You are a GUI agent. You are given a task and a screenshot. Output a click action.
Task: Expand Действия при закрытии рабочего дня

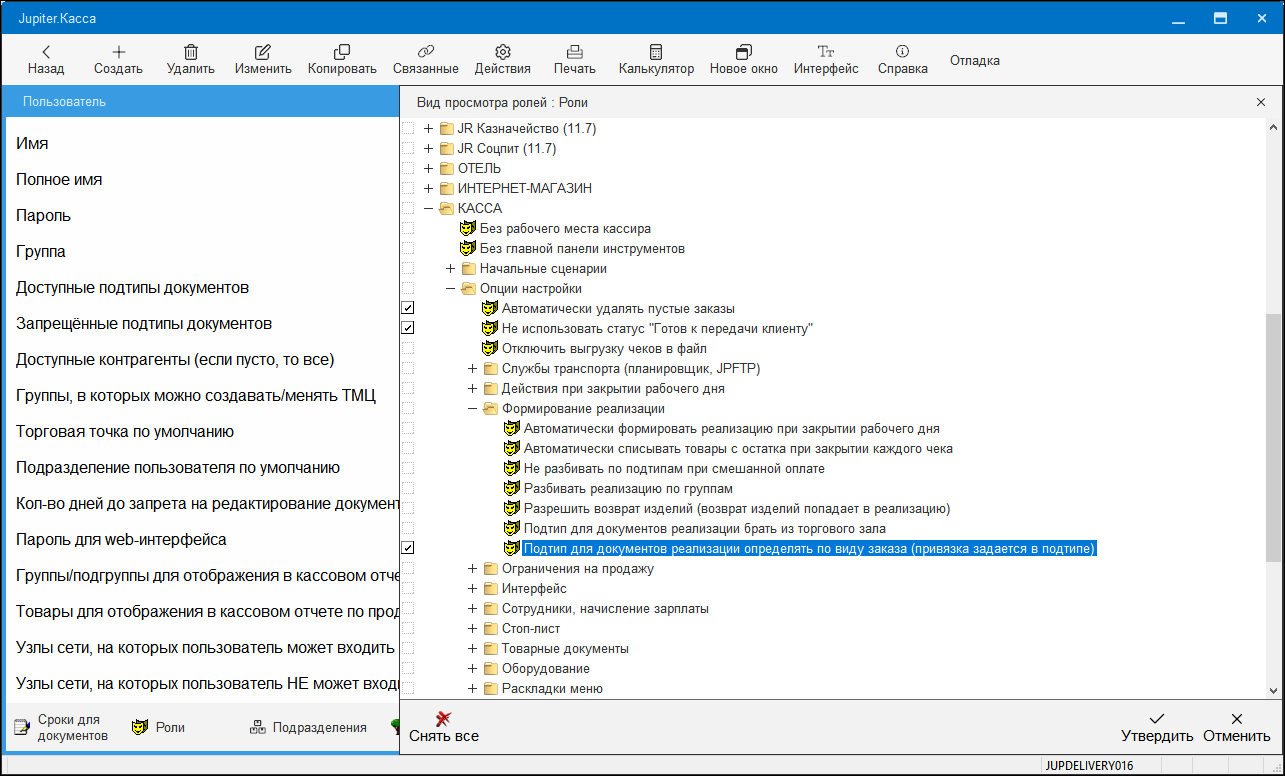click(473, 388)
